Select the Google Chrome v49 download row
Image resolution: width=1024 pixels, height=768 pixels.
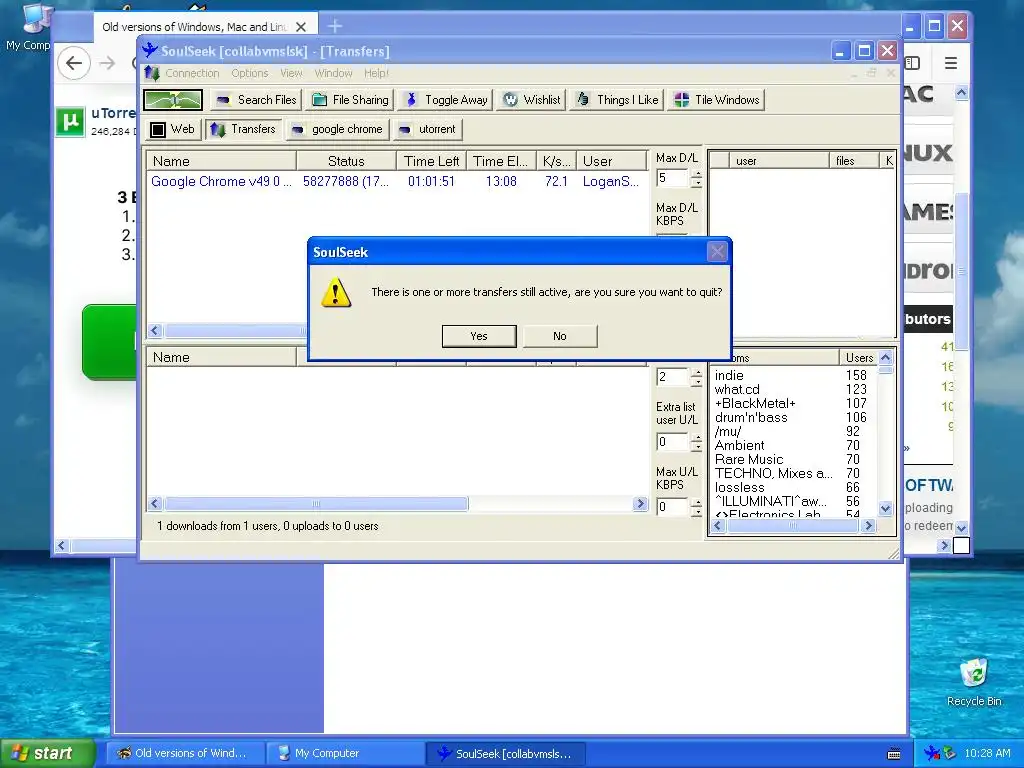click(x=396, y=182)
